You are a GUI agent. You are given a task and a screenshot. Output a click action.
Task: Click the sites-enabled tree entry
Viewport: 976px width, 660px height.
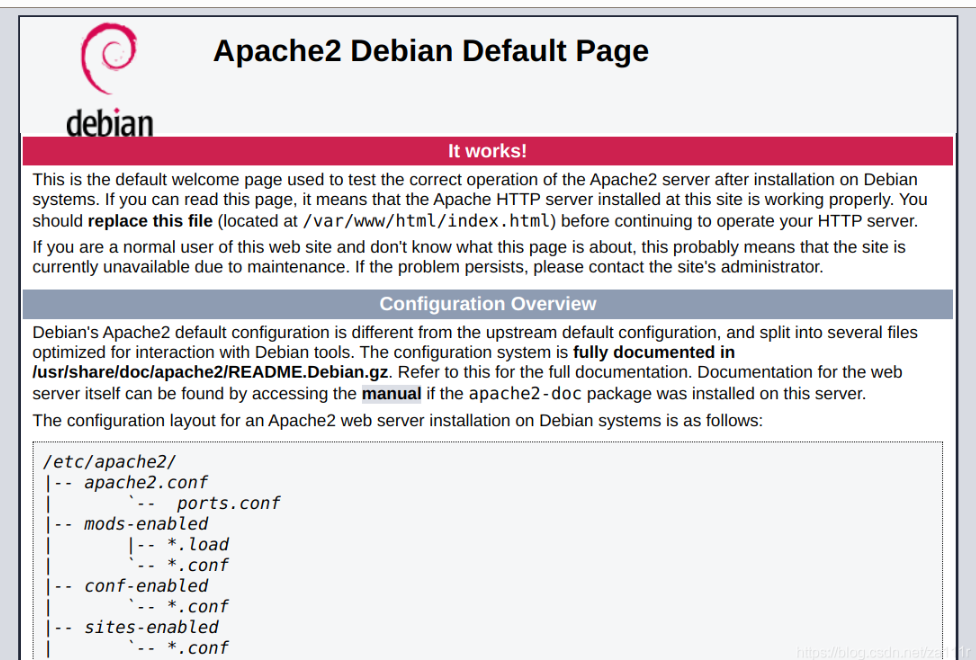click(151, 627)
